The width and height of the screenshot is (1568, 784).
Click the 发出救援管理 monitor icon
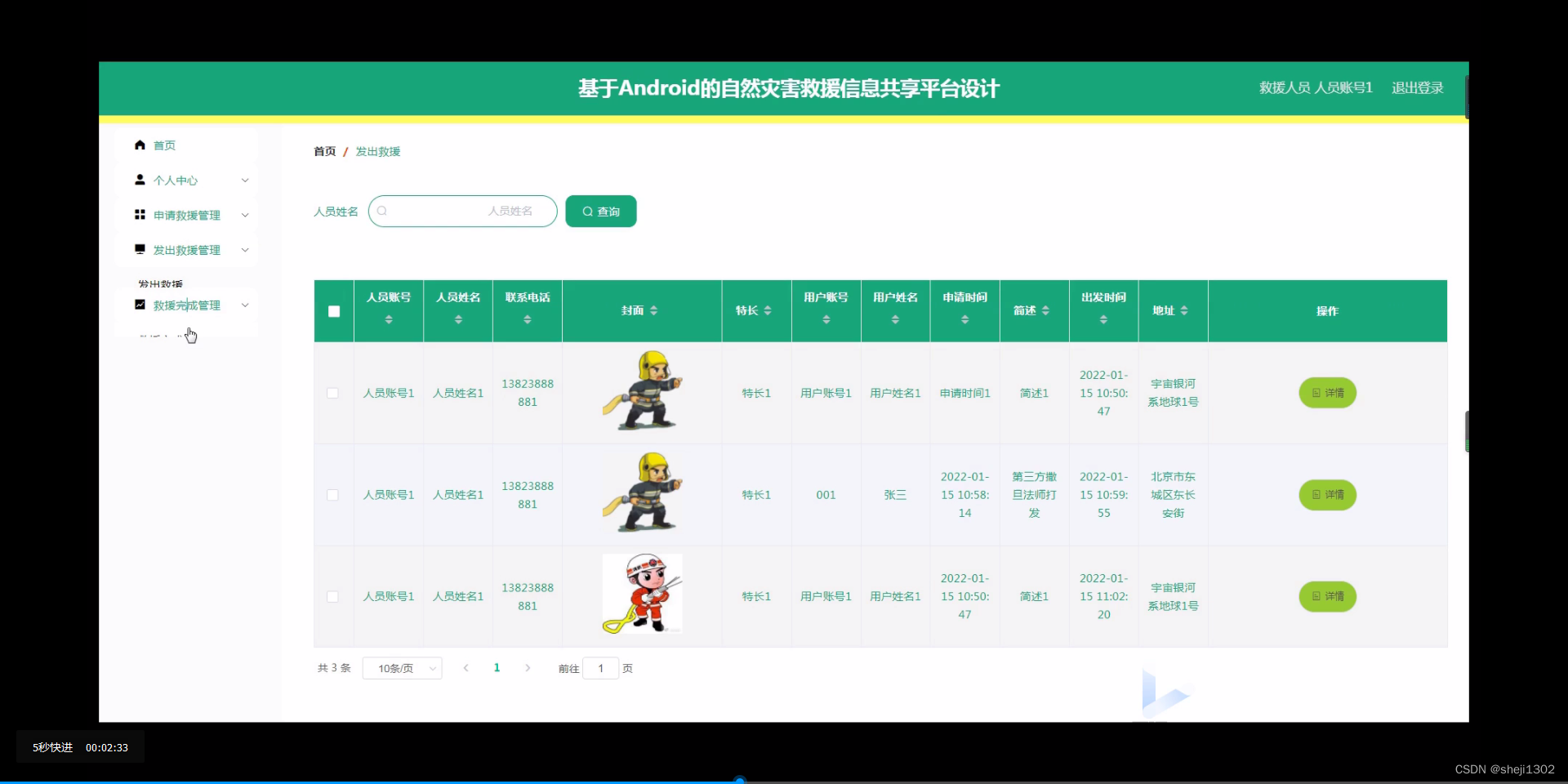(140, 250)
